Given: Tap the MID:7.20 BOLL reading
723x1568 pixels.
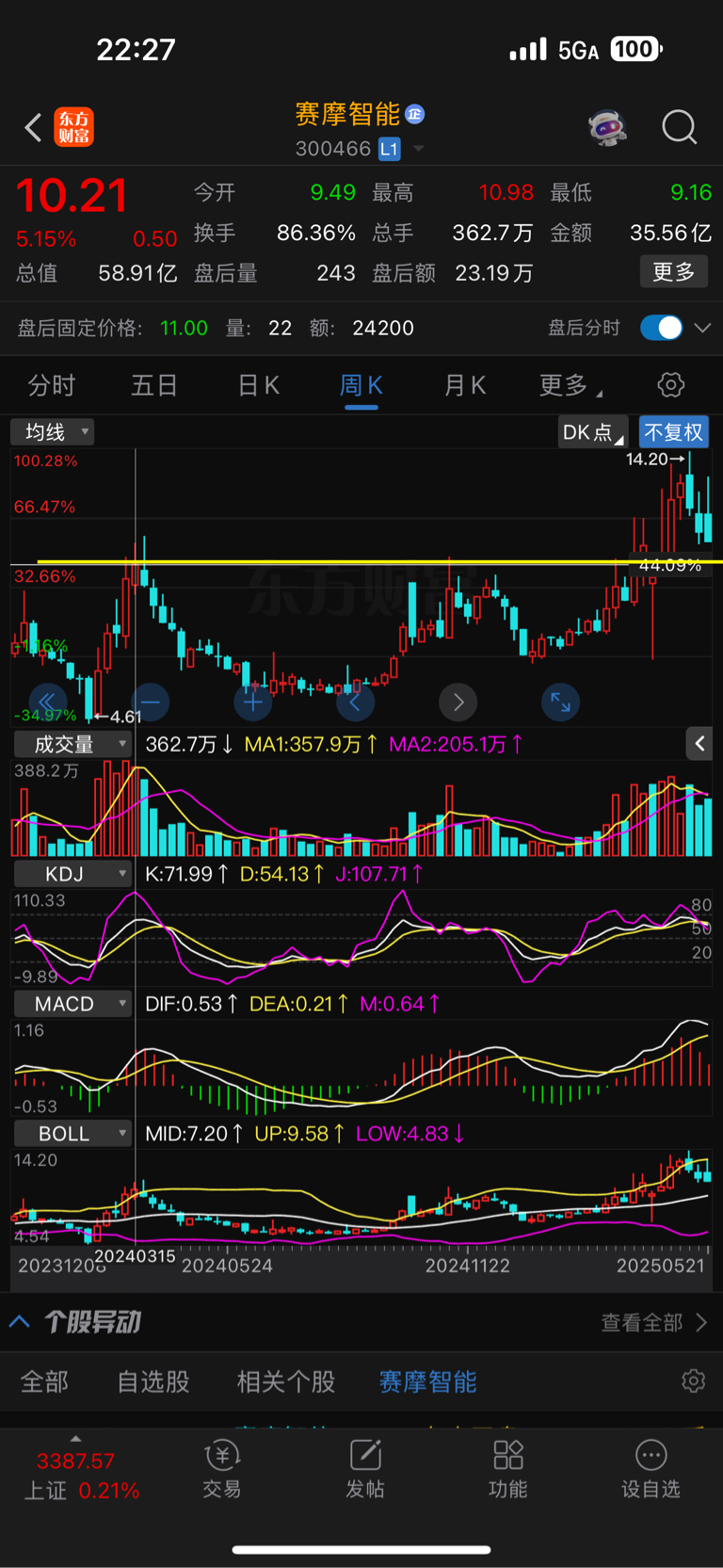Looking at the screenshot, I should (x=195, y=1134).
